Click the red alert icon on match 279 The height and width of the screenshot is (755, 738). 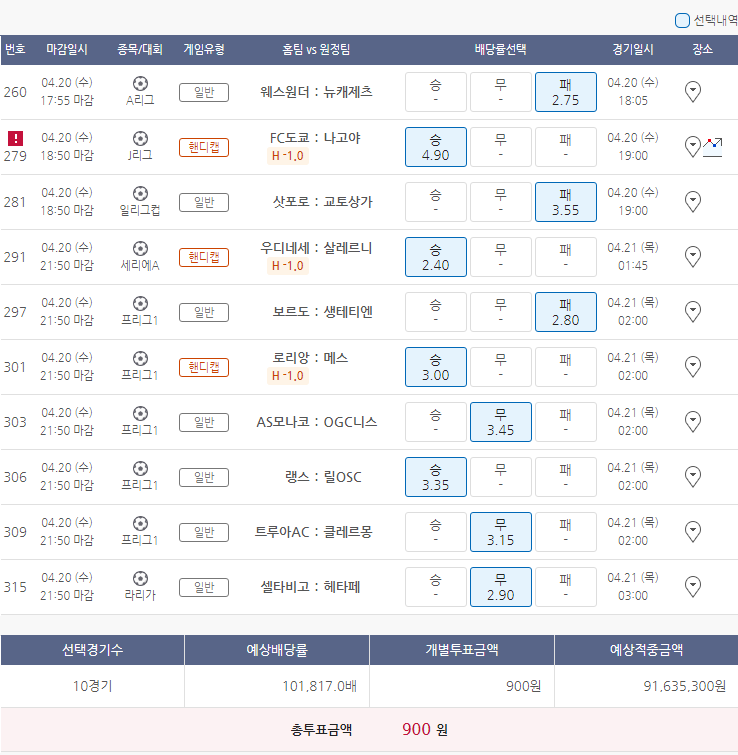[x=15, y=139]
